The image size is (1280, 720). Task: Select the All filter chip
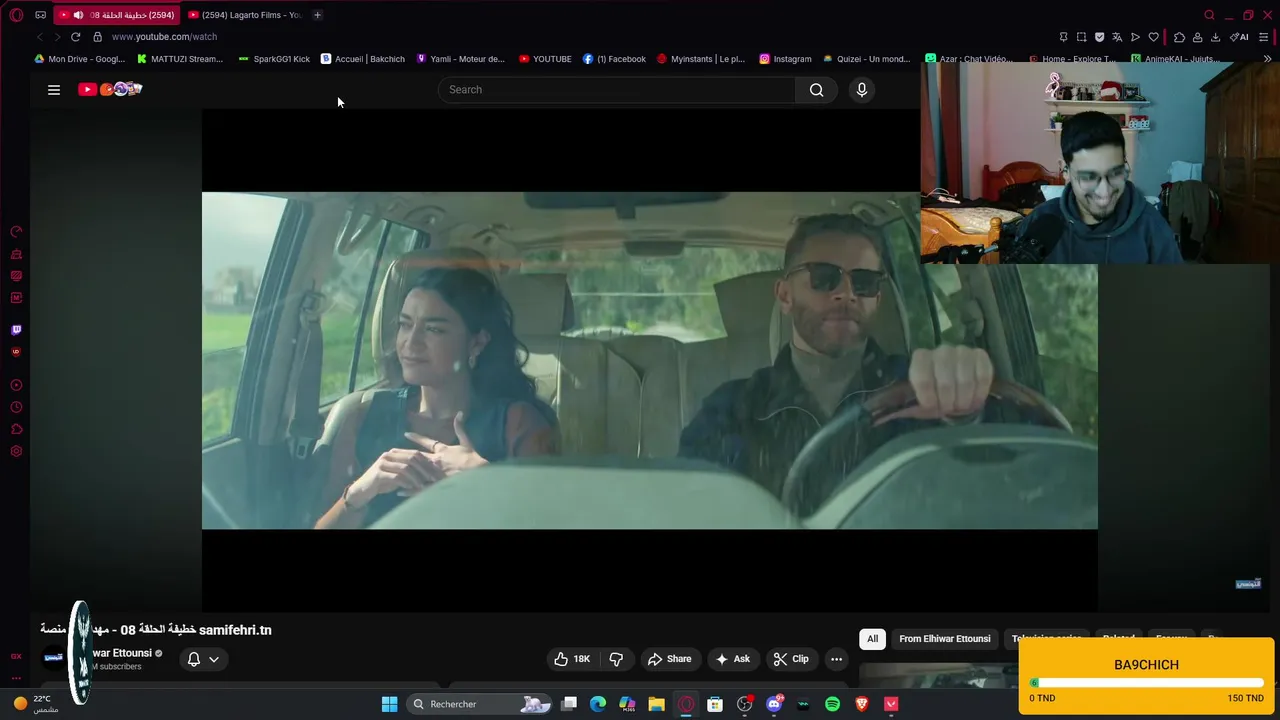pyautogui.click(x=872, y=639)
